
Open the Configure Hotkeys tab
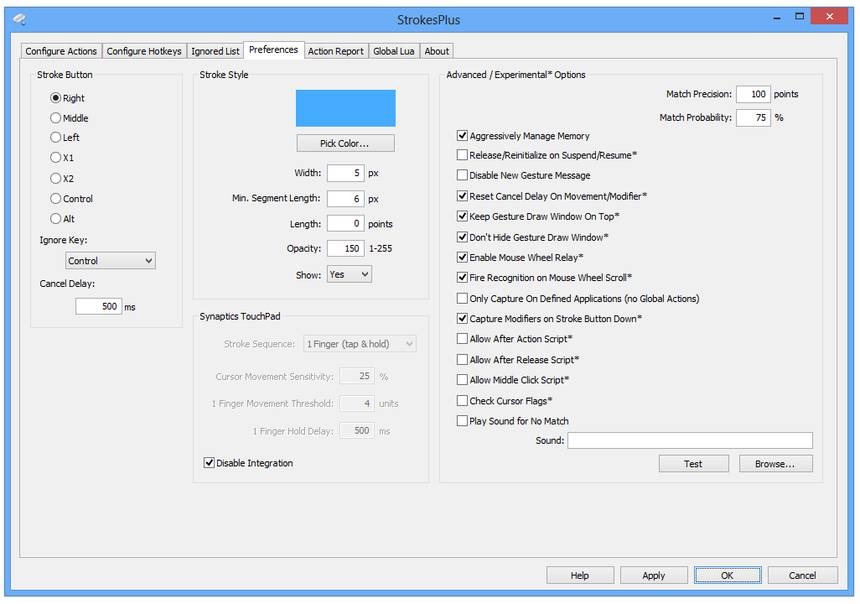point(144,51)
